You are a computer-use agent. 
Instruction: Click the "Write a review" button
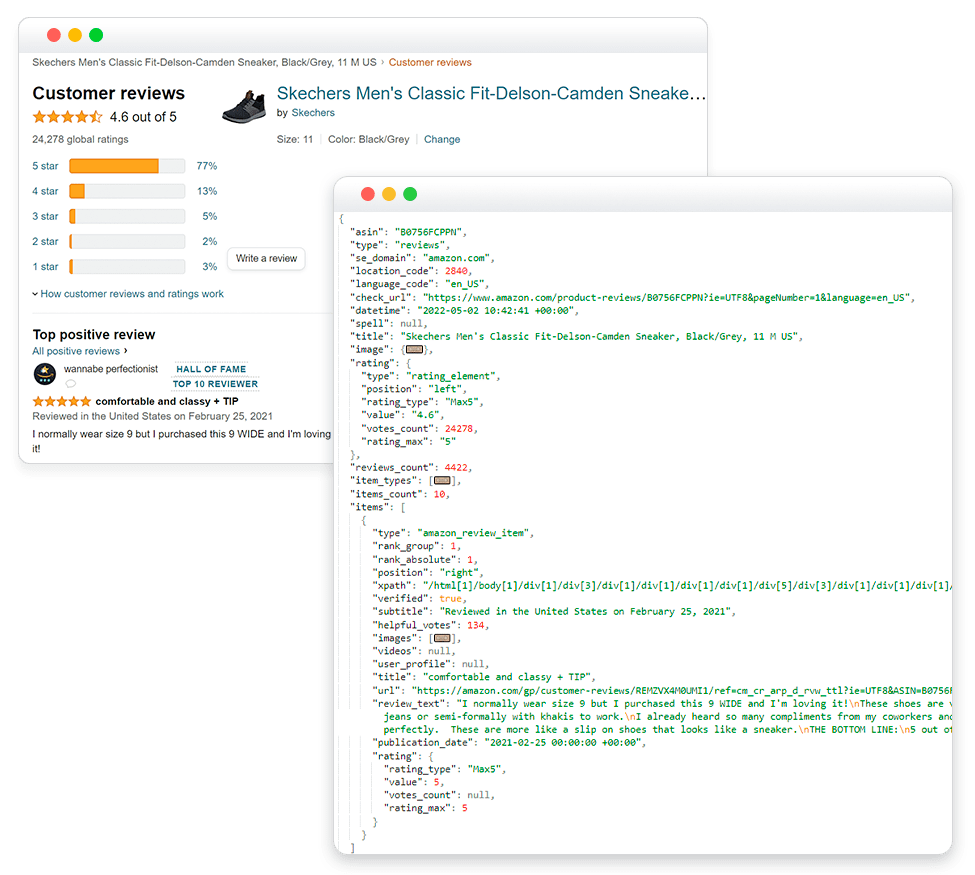tap(265, 258)
